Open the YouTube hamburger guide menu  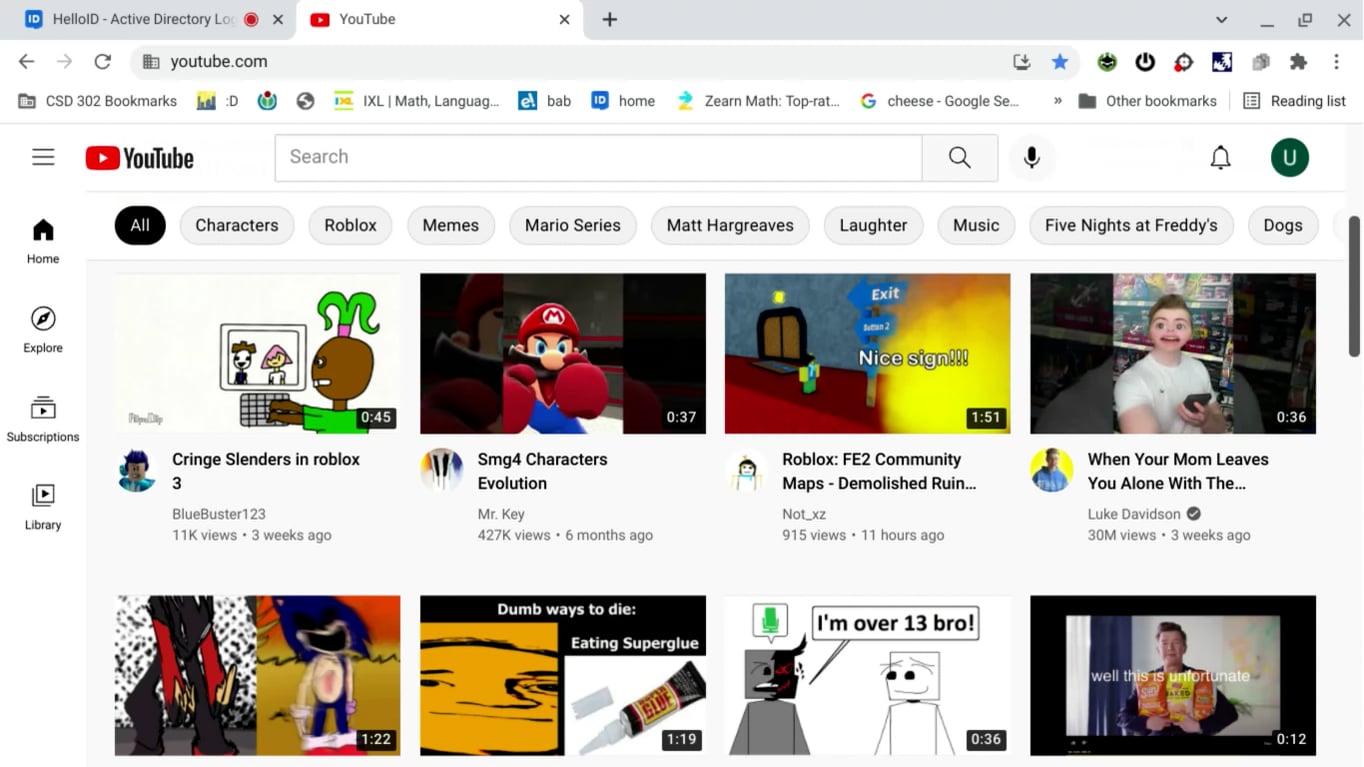coord(43,157)
